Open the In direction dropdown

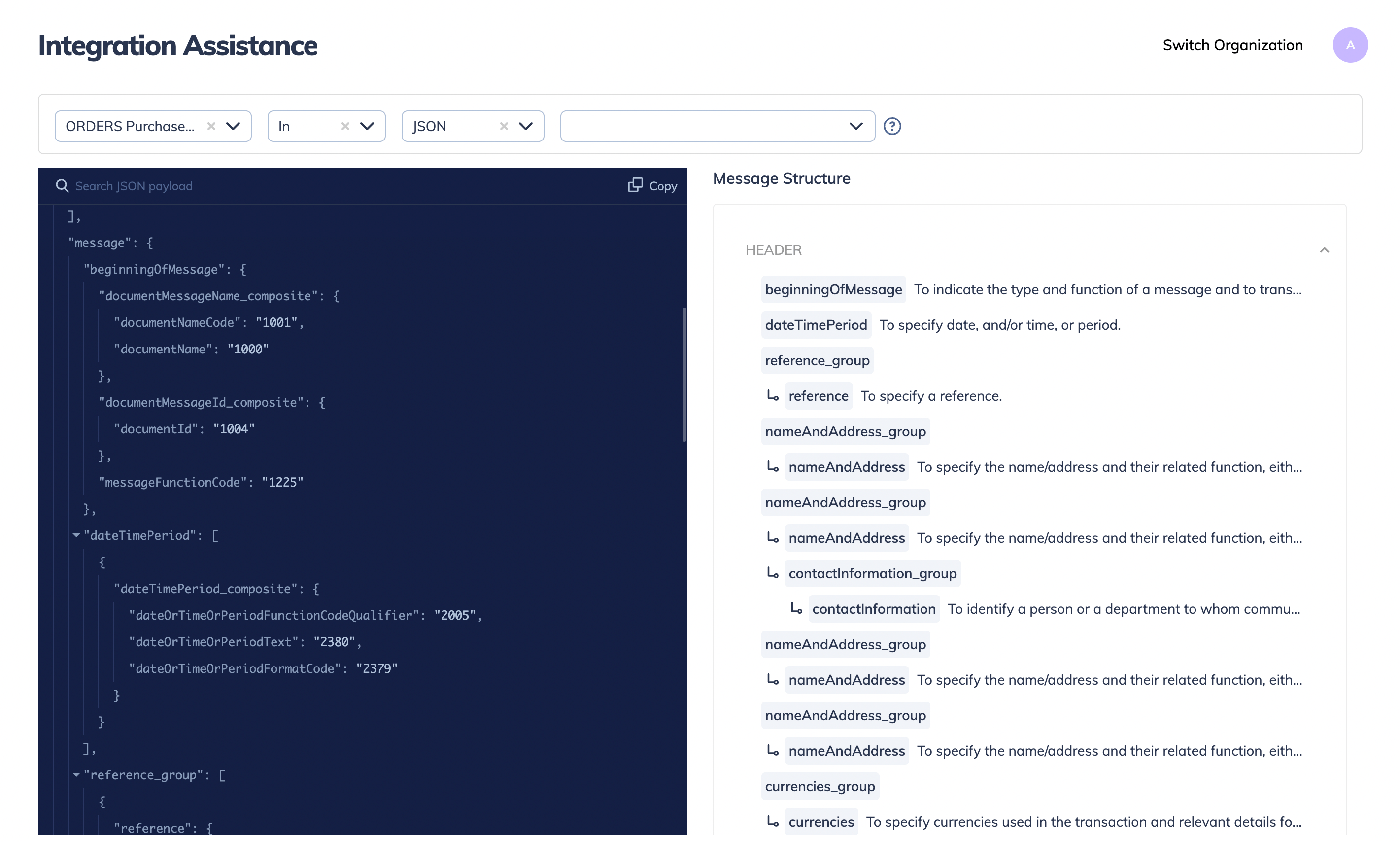click(x=367, y=126)
